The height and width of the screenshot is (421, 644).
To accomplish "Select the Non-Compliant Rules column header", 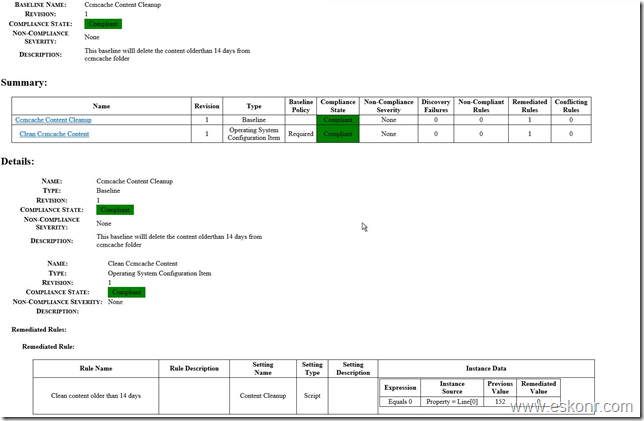I will pos(481,105).
